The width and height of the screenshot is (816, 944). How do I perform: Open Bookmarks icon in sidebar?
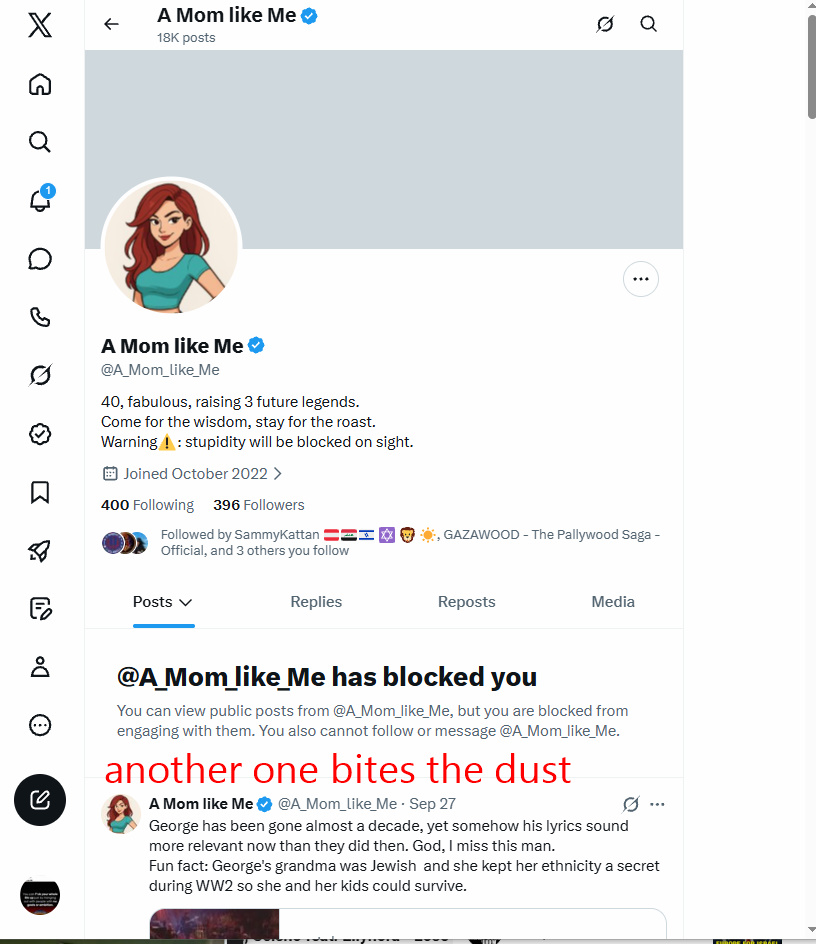tap(40, 492)
